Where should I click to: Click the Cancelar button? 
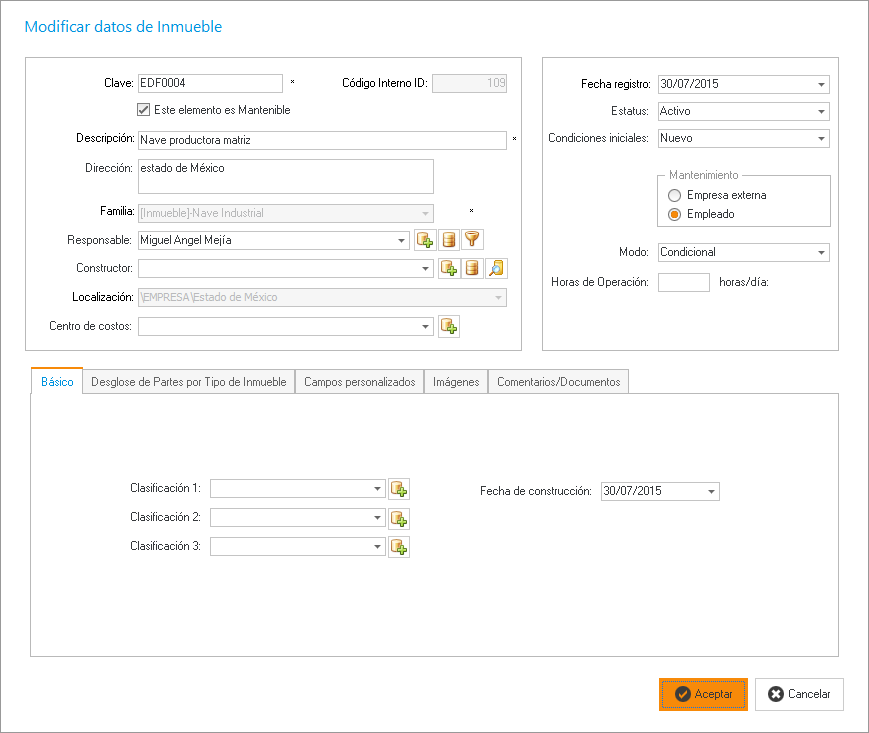tap(799, 694)
